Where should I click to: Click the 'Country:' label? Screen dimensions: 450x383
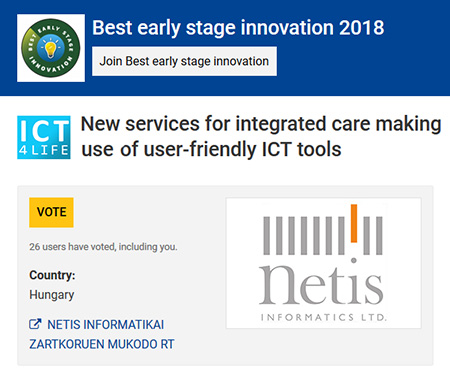pyautogui.click(x=52, y=275)
